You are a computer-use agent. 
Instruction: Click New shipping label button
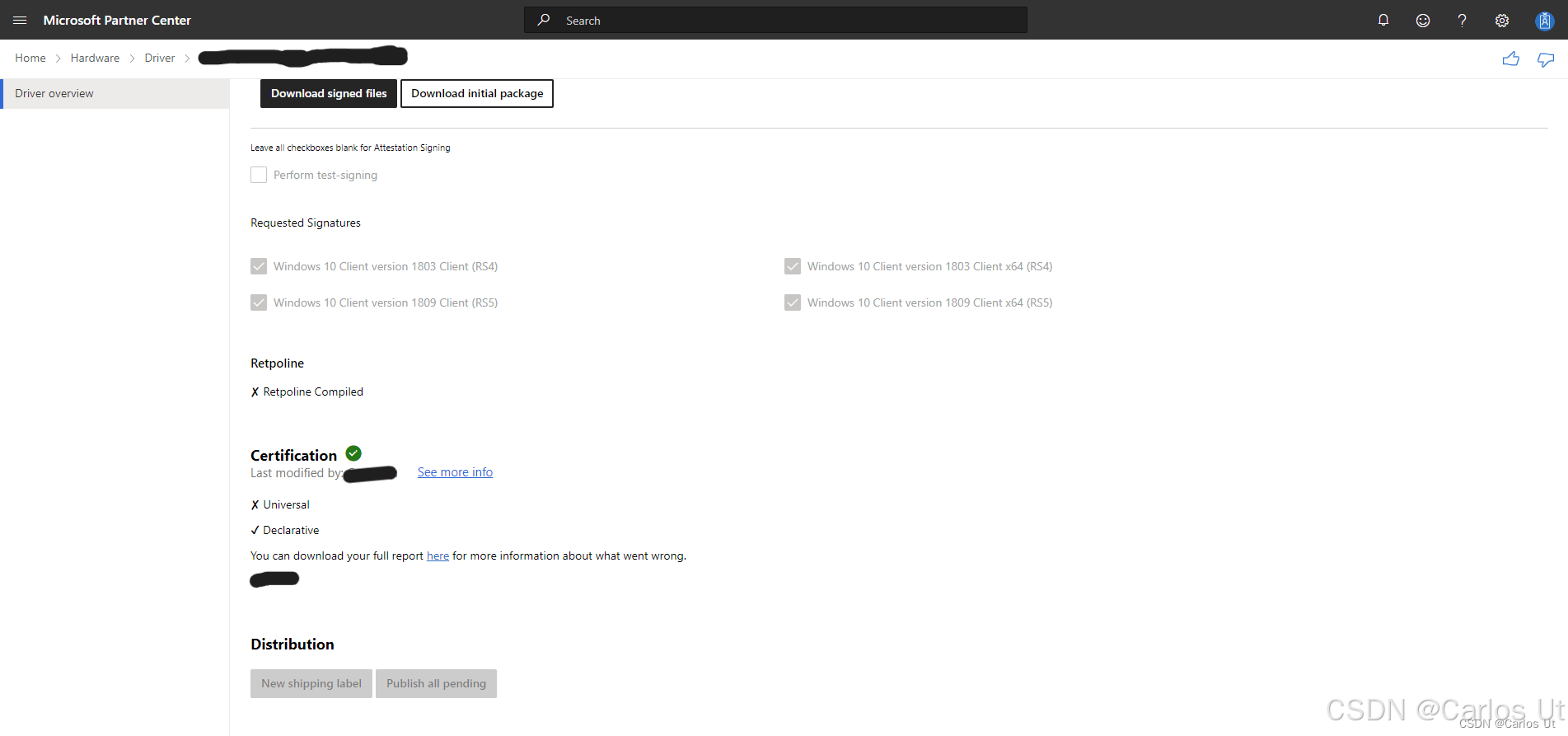click(311, 683)
